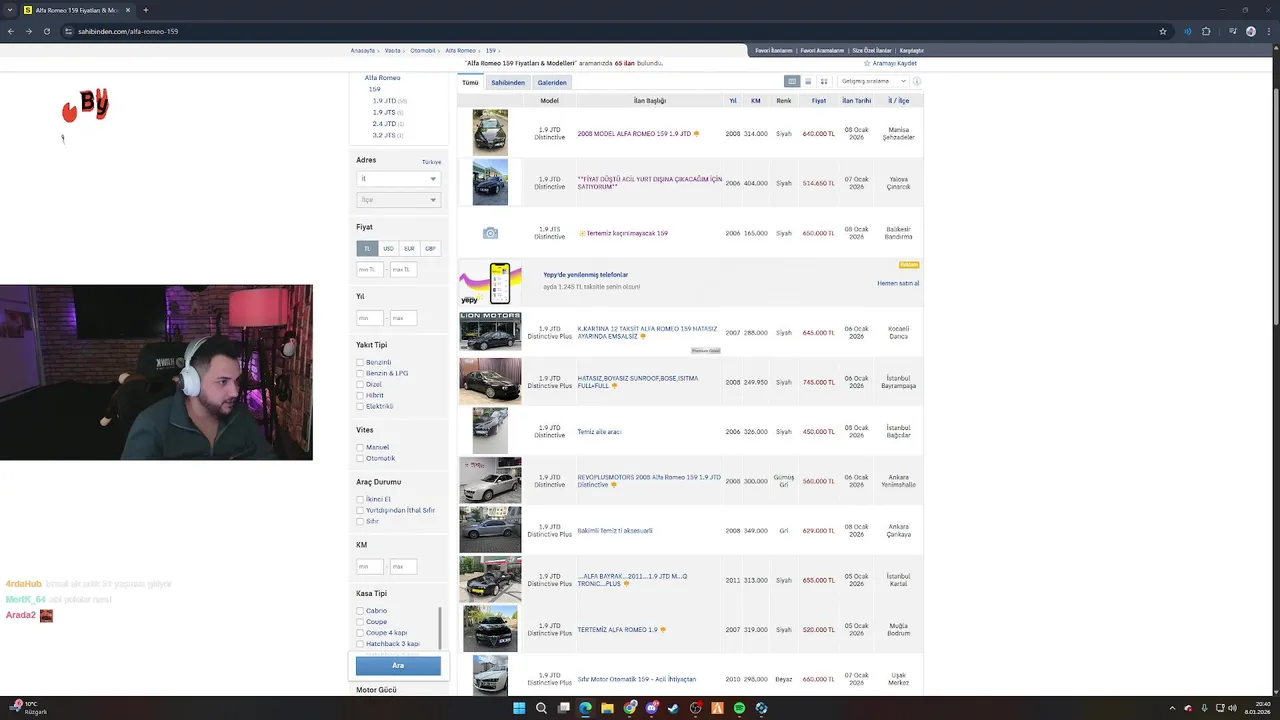Open Spotify from the taskbar
This screenshot has width=1280, height=720.
pyautogui.click(x=739, y=708)
